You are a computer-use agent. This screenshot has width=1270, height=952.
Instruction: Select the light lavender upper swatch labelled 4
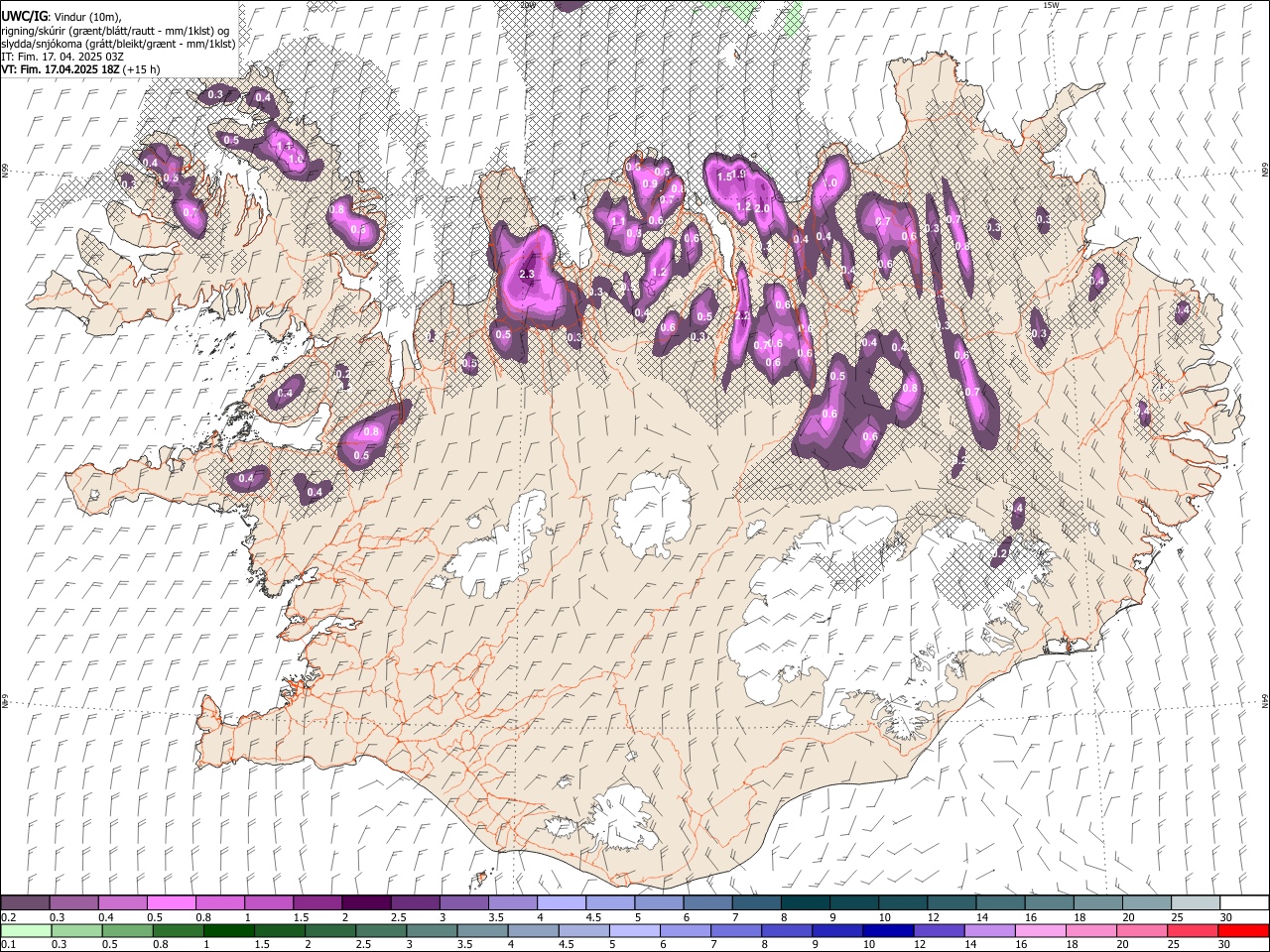click(561, 903)
